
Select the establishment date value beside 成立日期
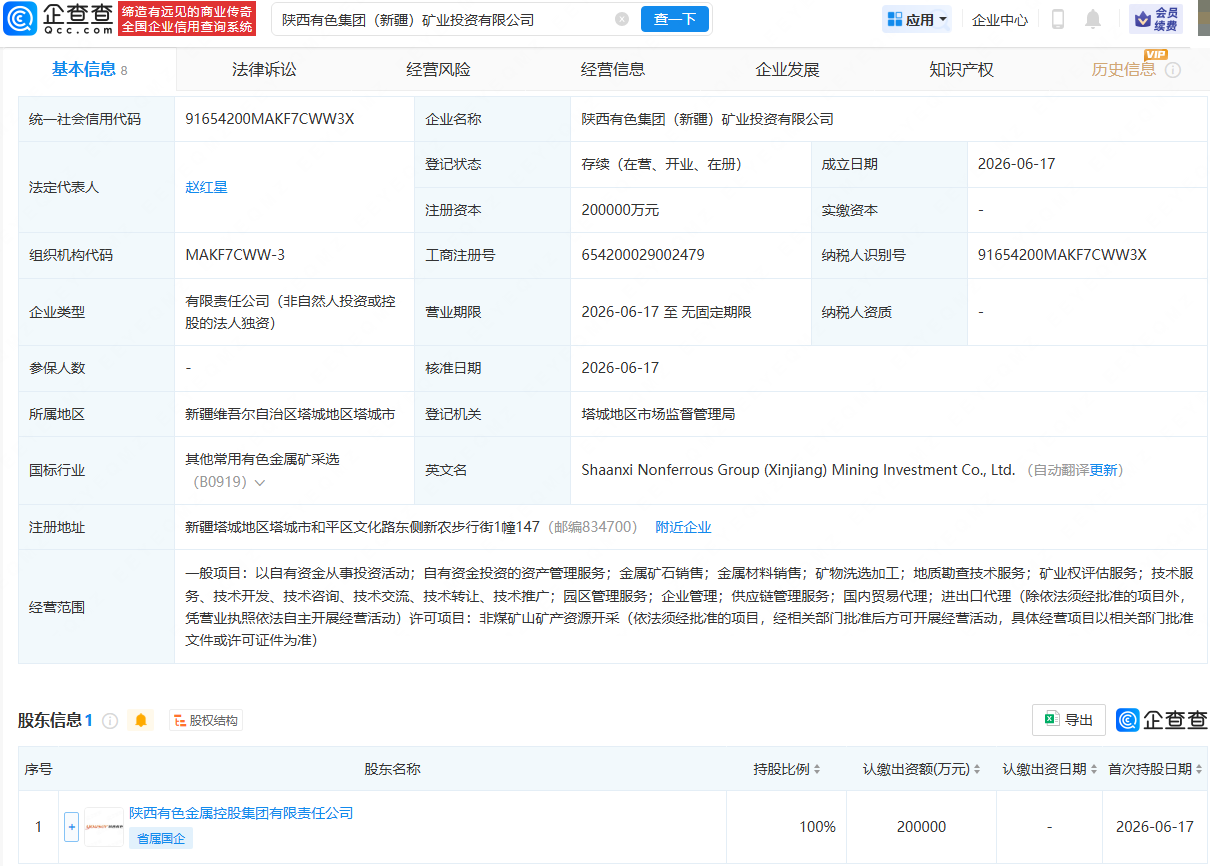point(1017,164)
